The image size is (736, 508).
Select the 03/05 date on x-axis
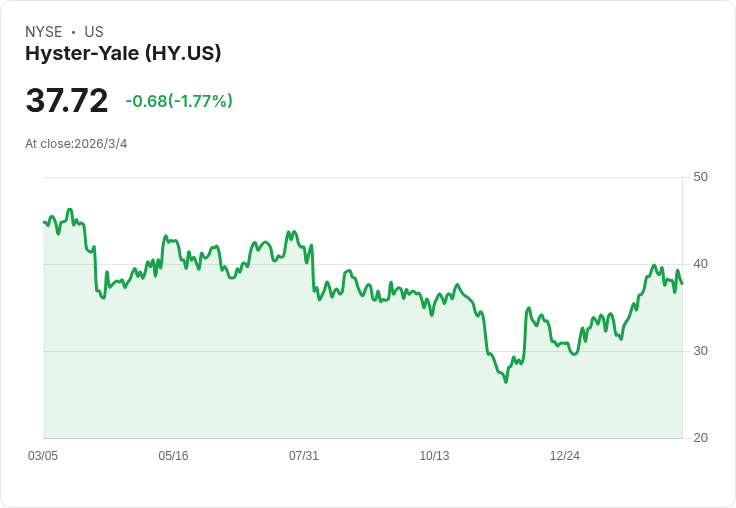point(43,456)
